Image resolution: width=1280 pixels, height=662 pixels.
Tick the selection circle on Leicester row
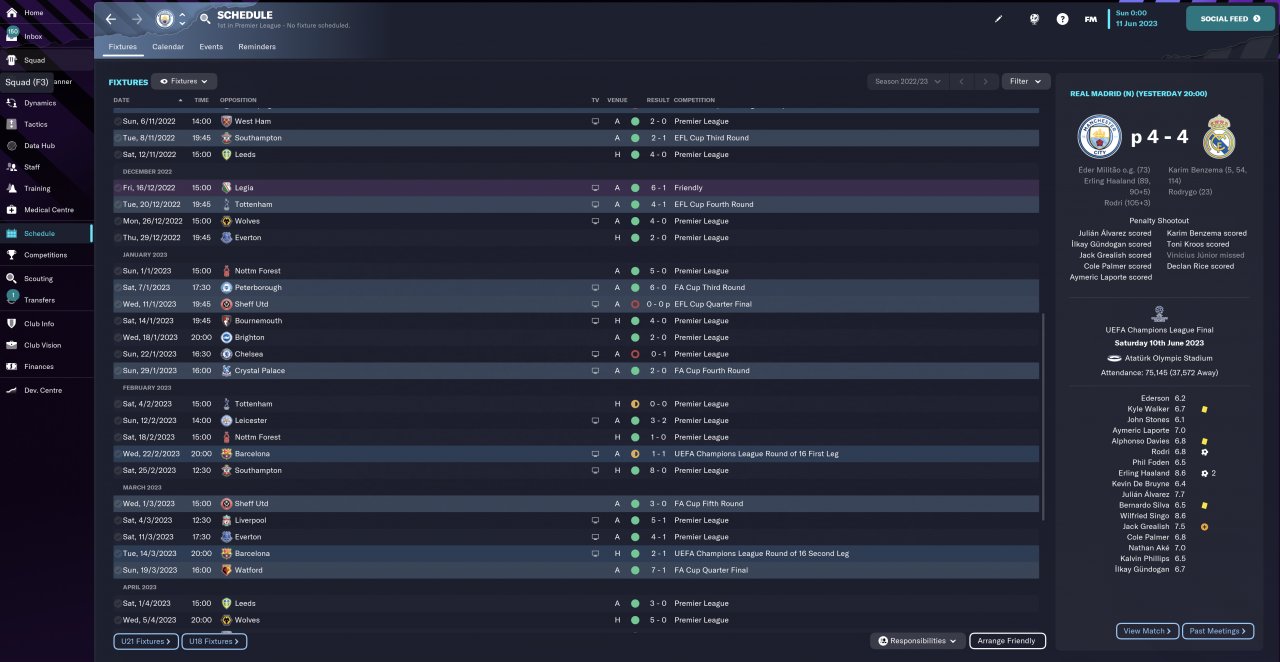117,421
